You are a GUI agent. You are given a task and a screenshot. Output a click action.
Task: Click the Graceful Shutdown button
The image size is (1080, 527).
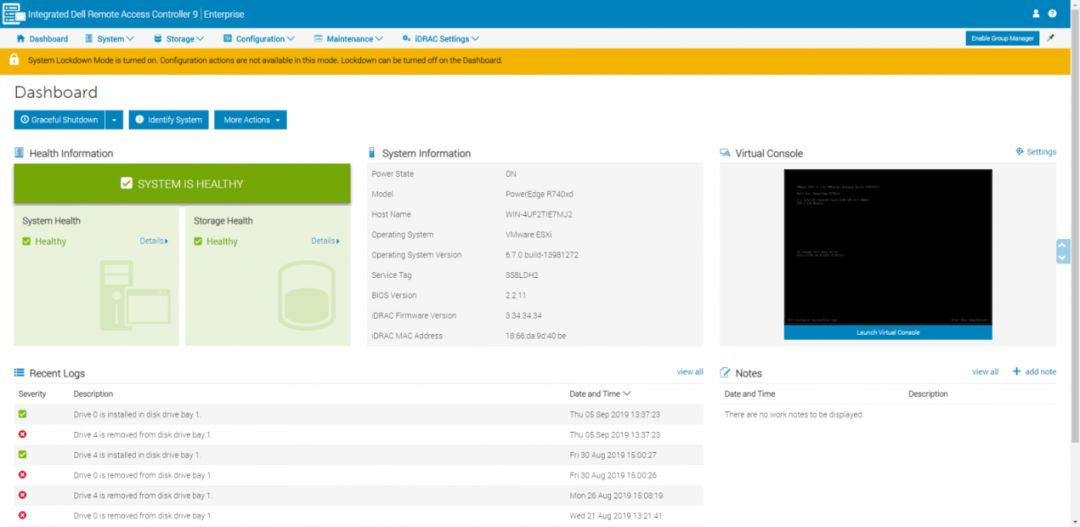pos(59,120)
